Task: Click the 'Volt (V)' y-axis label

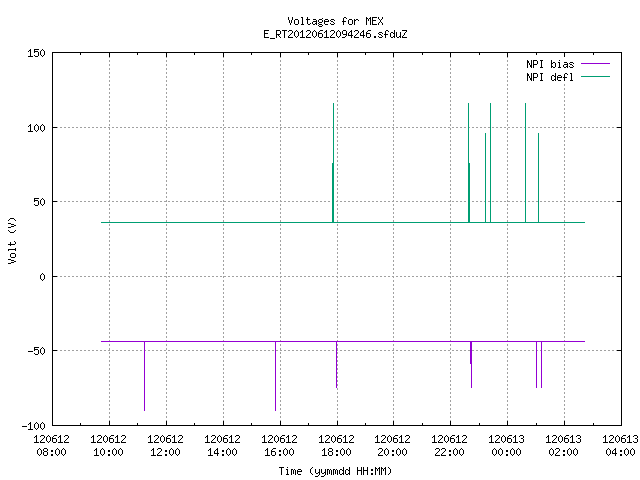Action: (12, 240)
